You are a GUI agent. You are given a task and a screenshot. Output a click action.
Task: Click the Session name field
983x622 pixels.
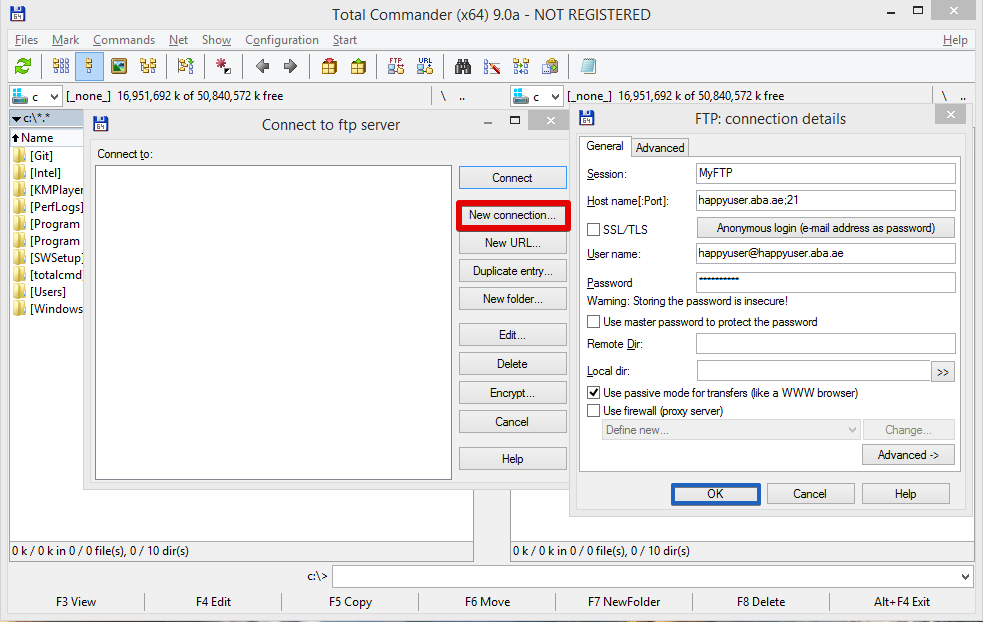point(826,173)
